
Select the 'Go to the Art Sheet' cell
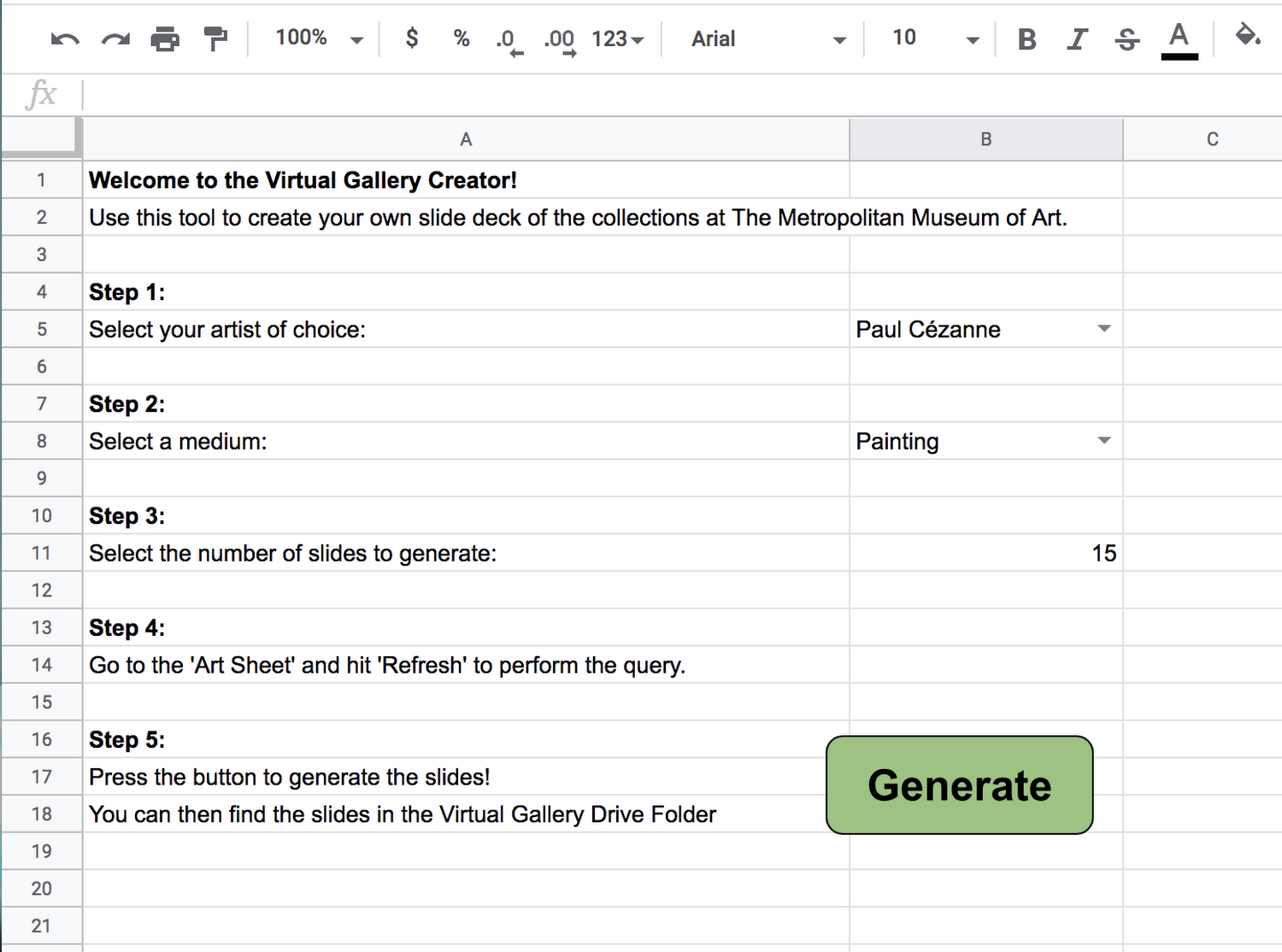(x=466, y=665)
